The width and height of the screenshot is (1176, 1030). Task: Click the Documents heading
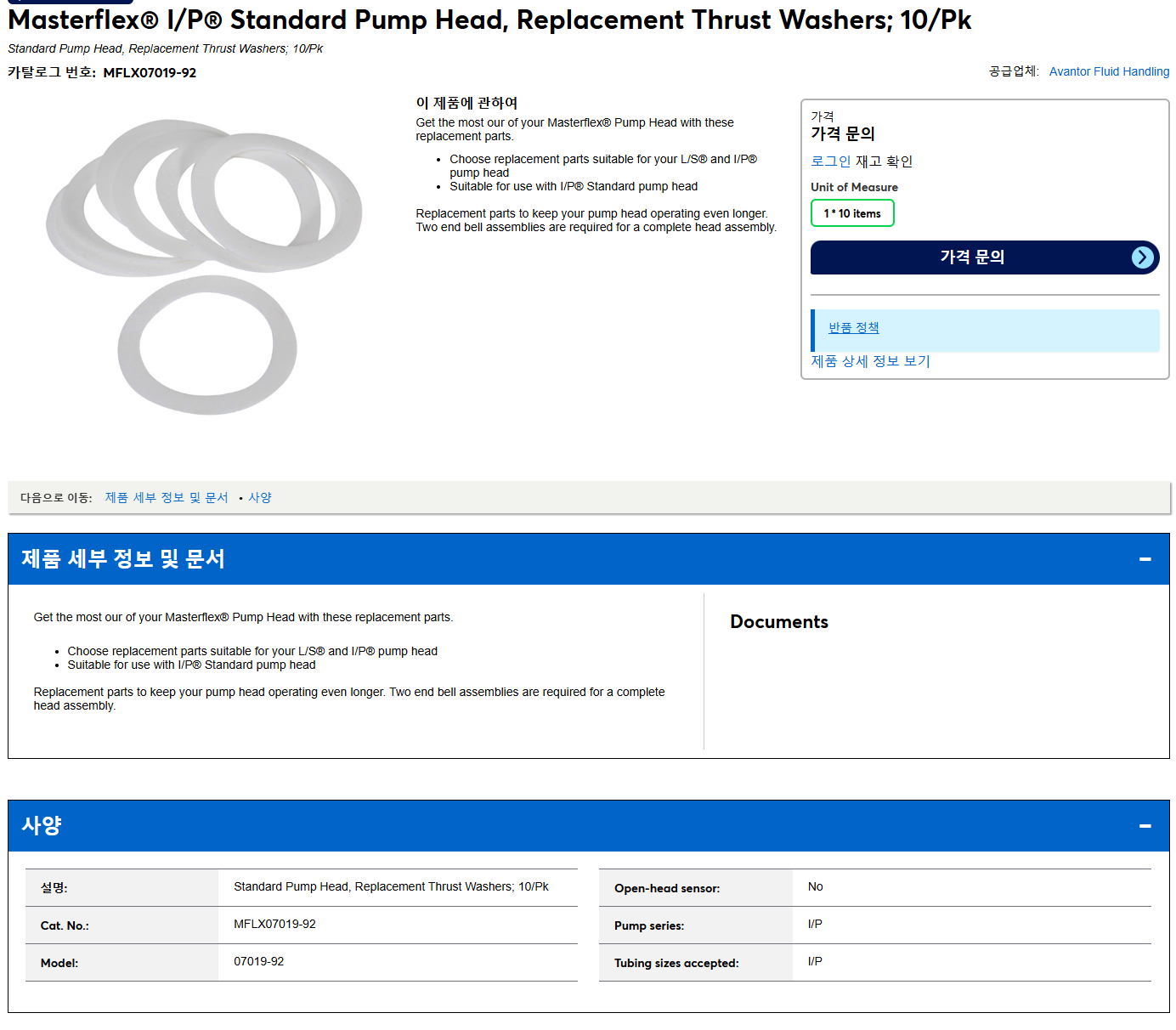pos(779,622)
